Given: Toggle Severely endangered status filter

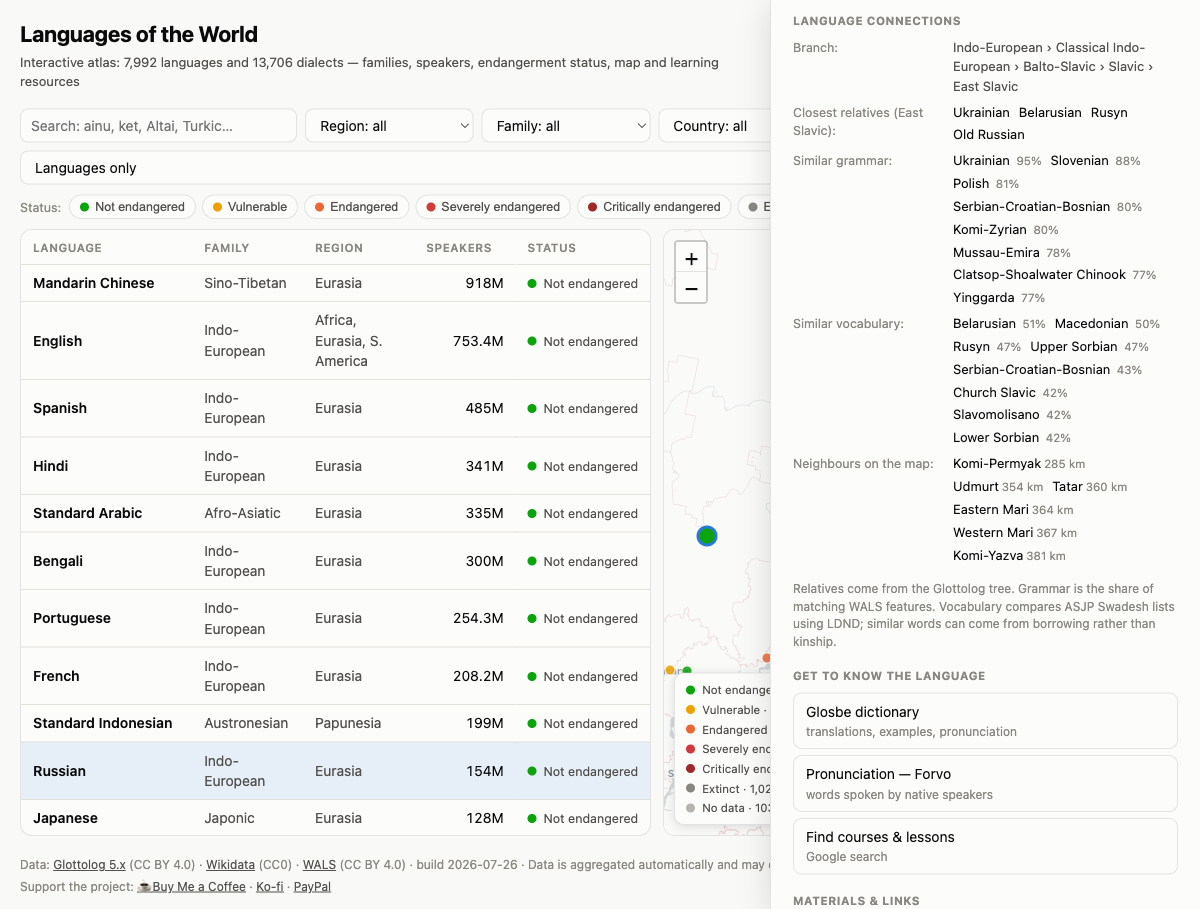Looking at the screenshot, I should pos(493,207).
